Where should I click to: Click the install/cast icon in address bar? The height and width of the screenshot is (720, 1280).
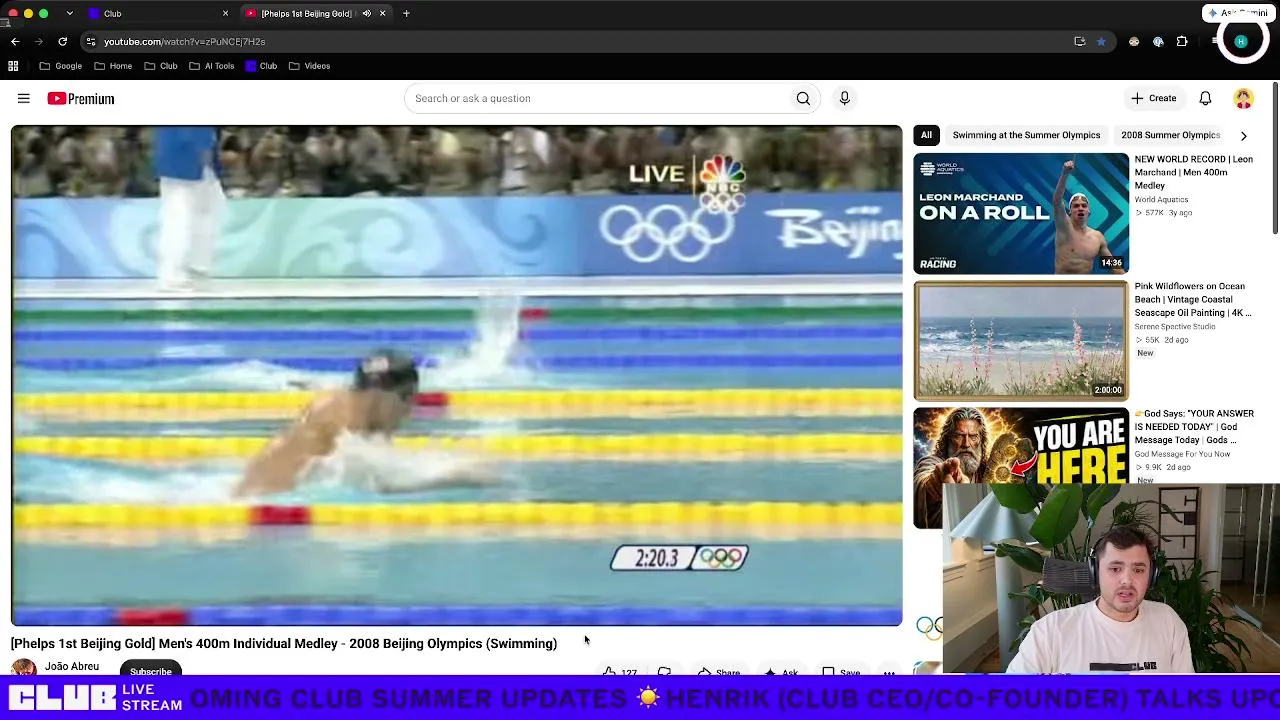click(x=1079, y=41)
